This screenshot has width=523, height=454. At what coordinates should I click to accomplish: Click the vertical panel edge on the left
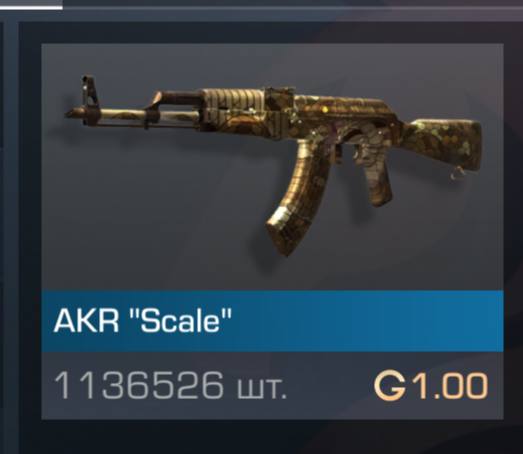pyautogui.click(x=12, y=234)
